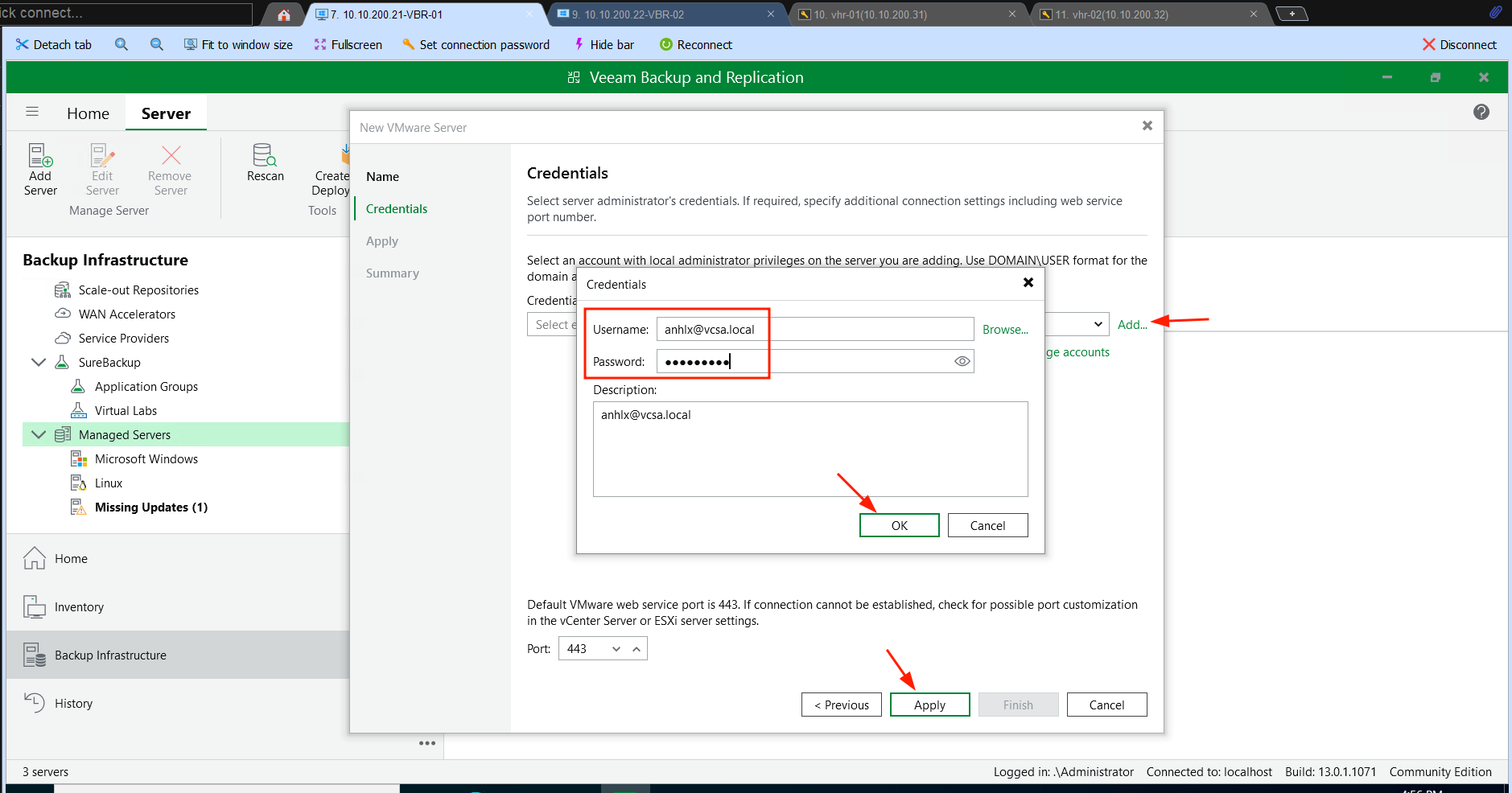Open the hamburger menu beside Home
Viewport: 1512px width, 793px height.
coord(32,112)
